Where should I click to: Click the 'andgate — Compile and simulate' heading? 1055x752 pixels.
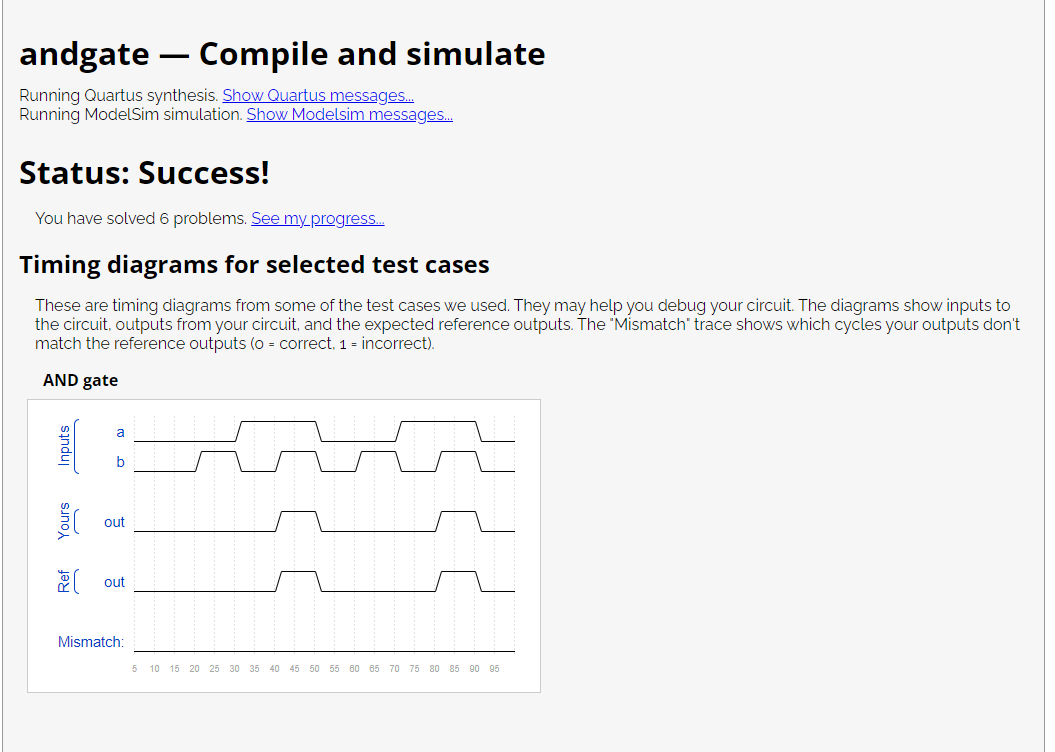pyautogui.click(x=282, y=54)
